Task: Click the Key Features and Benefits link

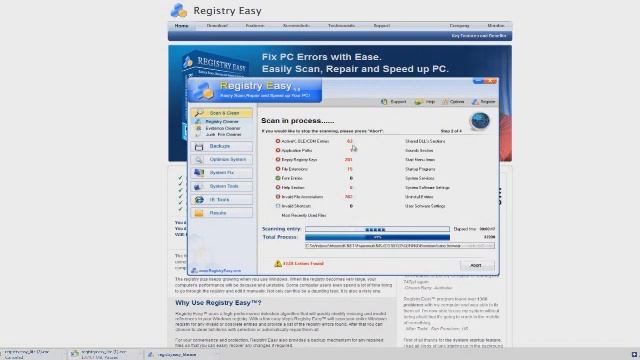Action: [x=479, y=36]
